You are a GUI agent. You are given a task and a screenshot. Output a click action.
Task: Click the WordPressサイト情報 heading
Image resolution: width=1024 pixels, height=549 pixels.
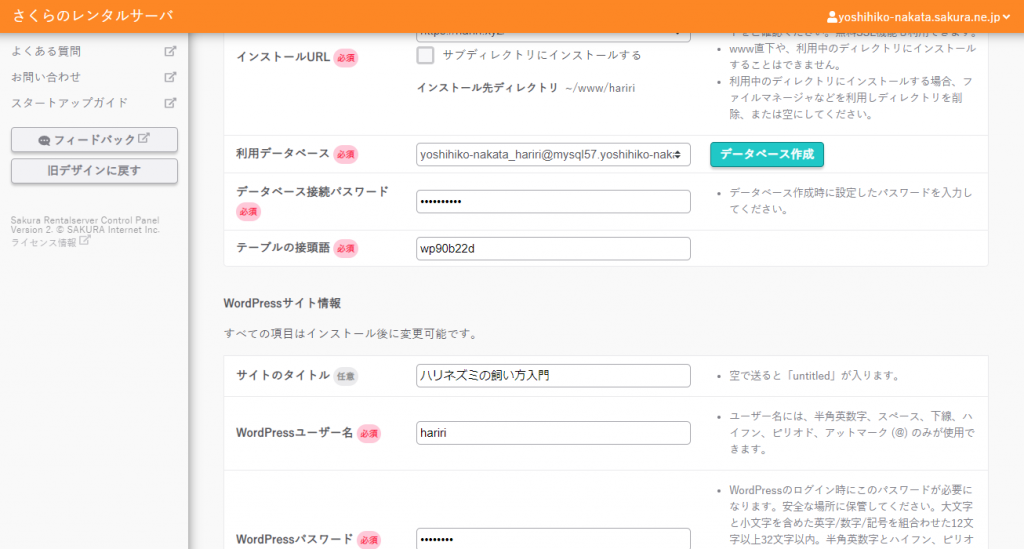click(x=282, y=303)
